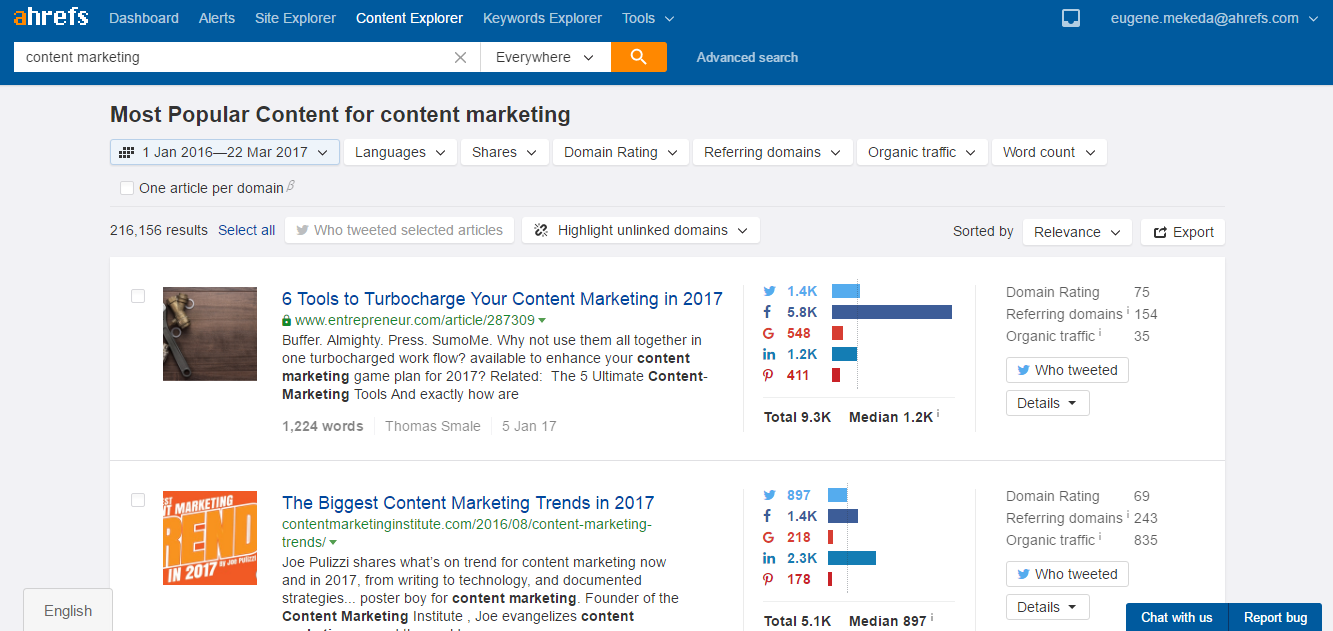
Task: Open The Biggest Content Marketing Trends in 2017
Action: tap(468, 503)
